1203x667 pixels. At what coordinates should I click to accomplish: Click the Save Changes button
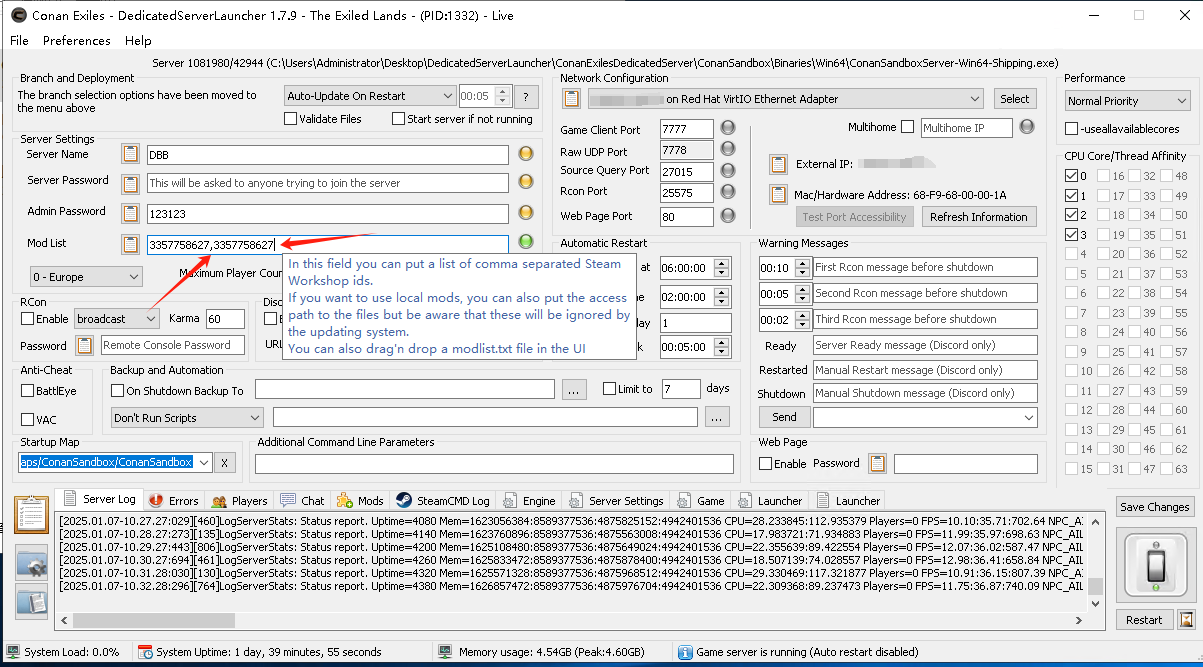pyautogui.click(x=1154, y=507)
